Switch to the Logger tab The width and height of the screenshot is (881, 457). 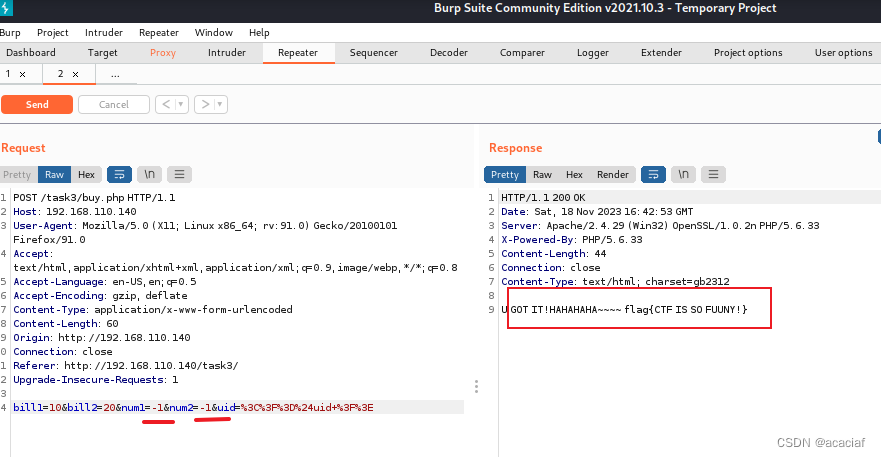(593, 53)
